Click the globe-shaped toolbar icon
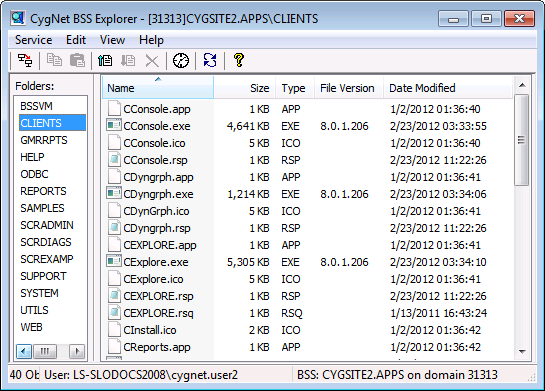 tap(181, 60)
